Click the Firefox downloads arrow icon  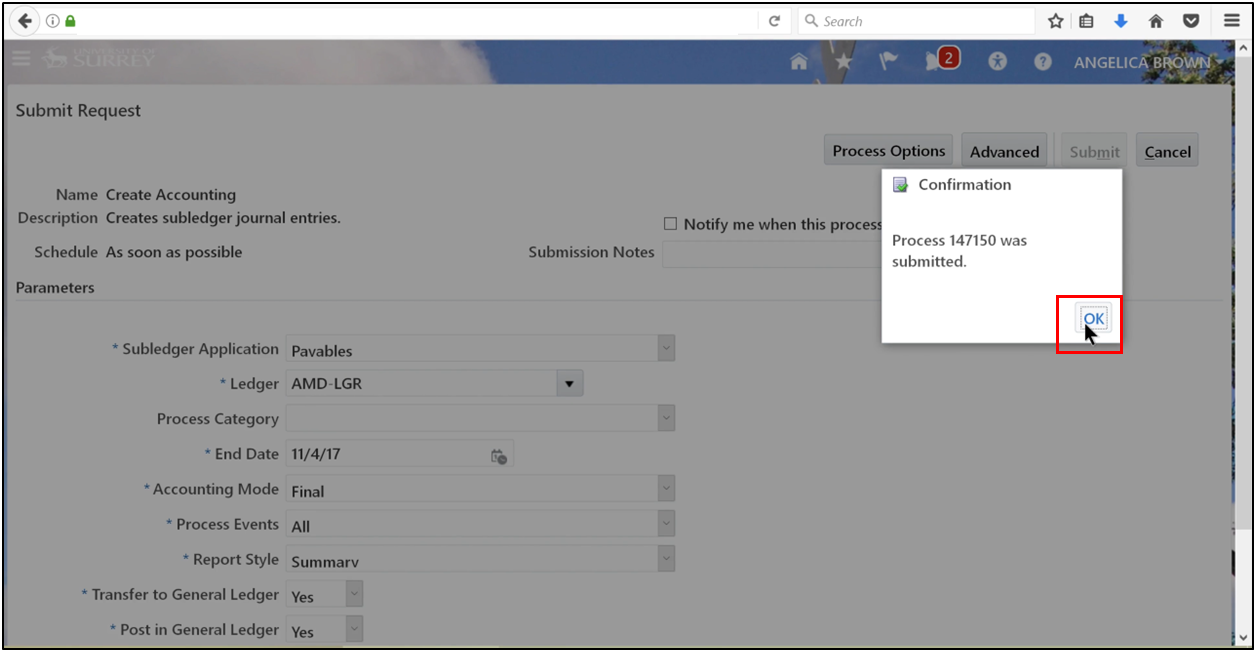coord(1121,20)
